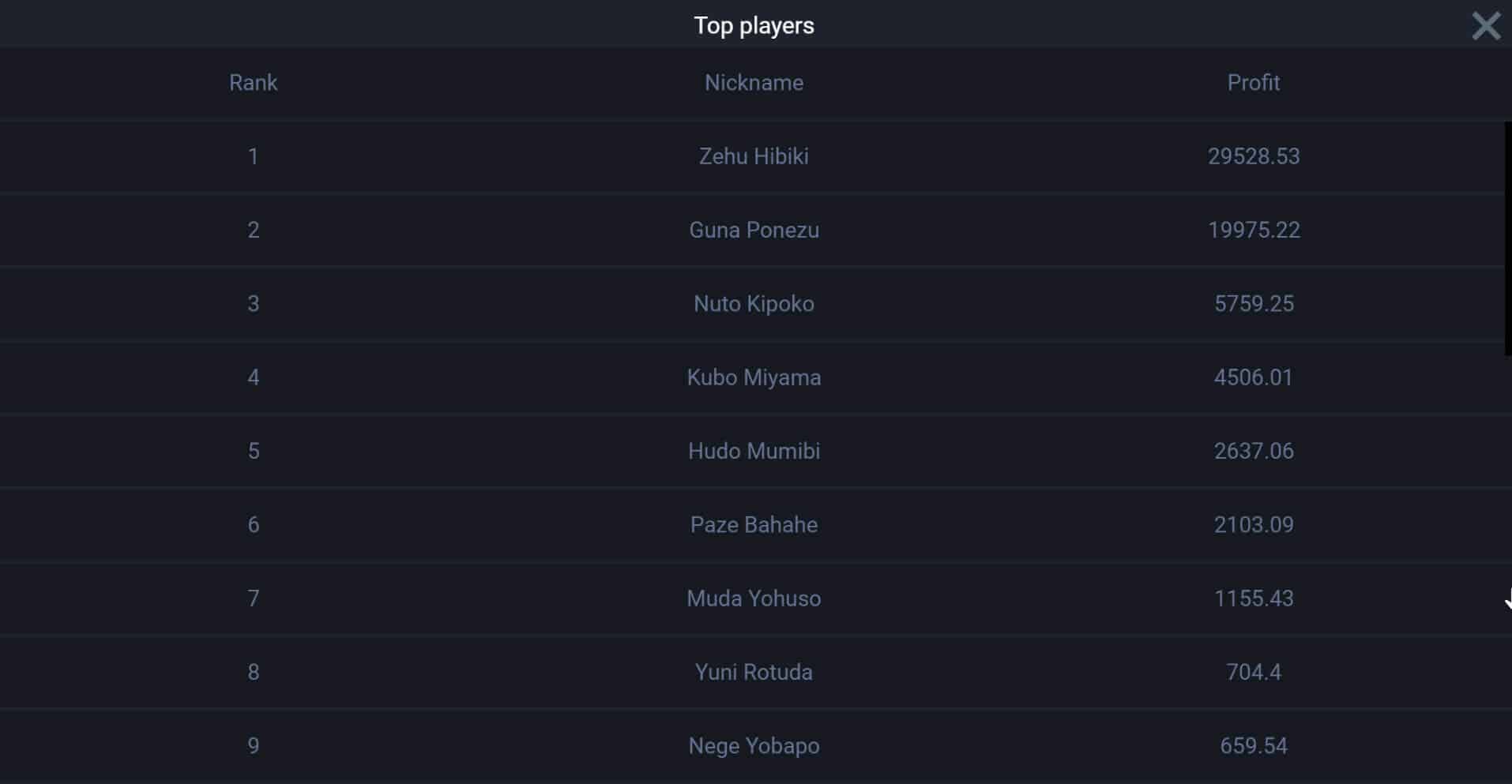This screenshot has width=1512, height=784.
Task: Click the vertical scrollbar thumb
Action: (1507, 237)
